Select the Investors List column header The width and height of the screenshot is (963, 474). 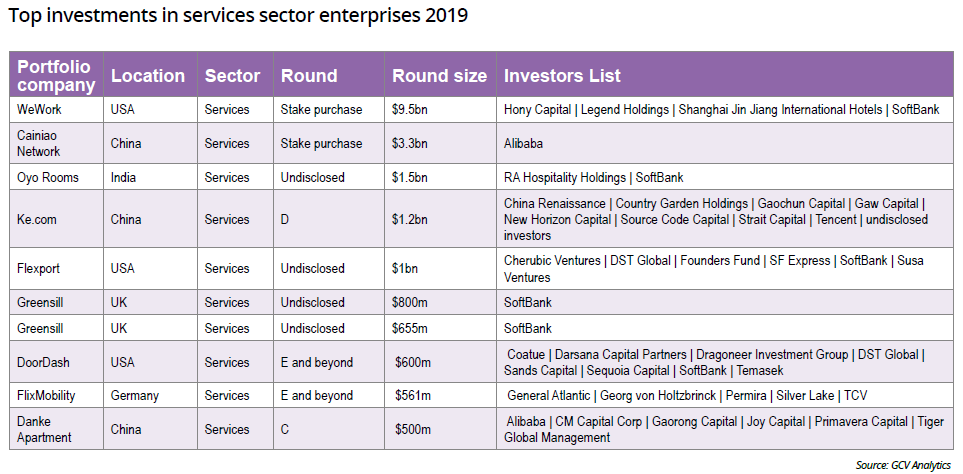(x=562, y=76)
